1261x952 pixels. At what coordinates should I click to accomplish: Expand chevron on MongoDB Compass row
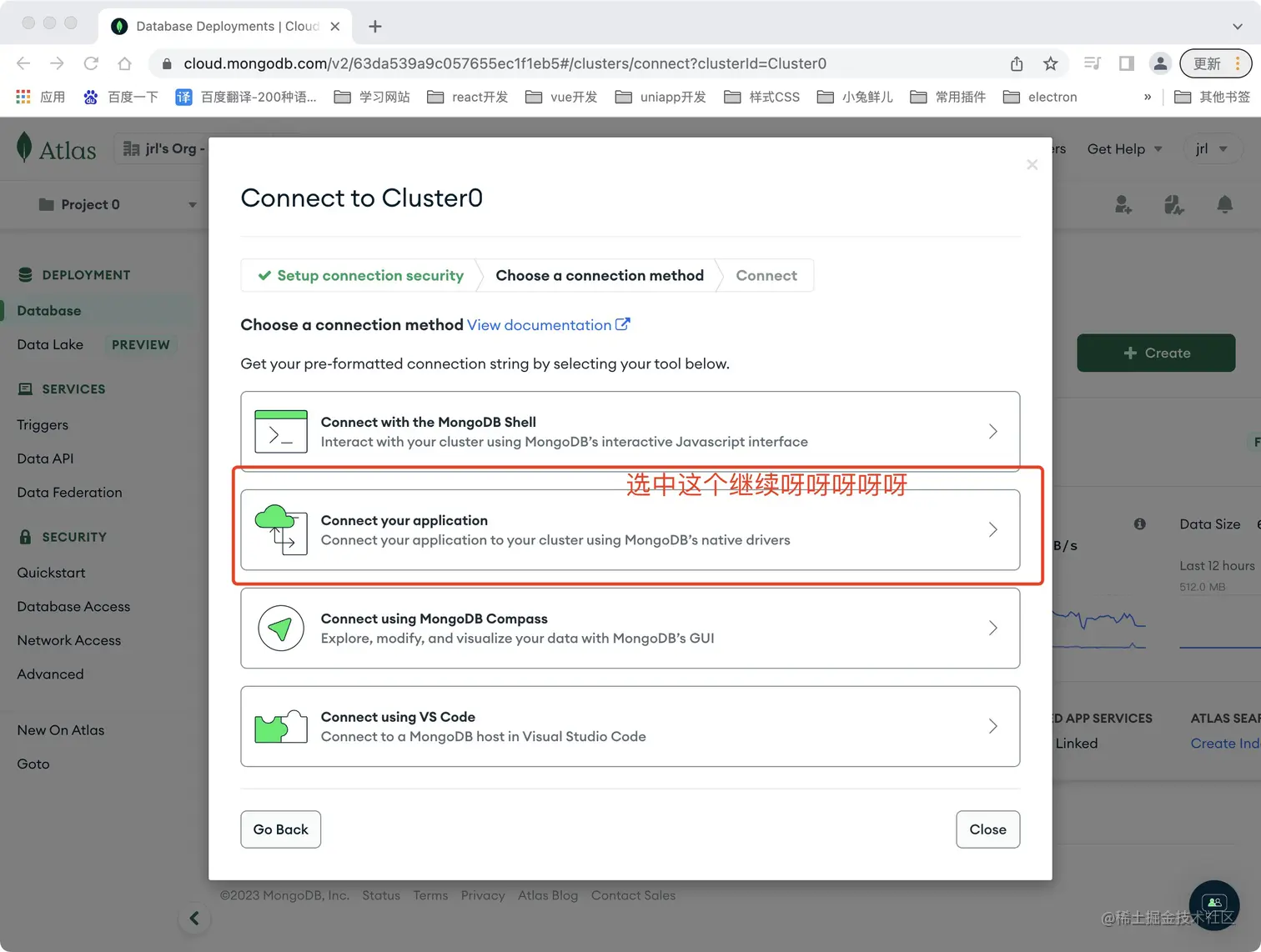pos(992,628)
